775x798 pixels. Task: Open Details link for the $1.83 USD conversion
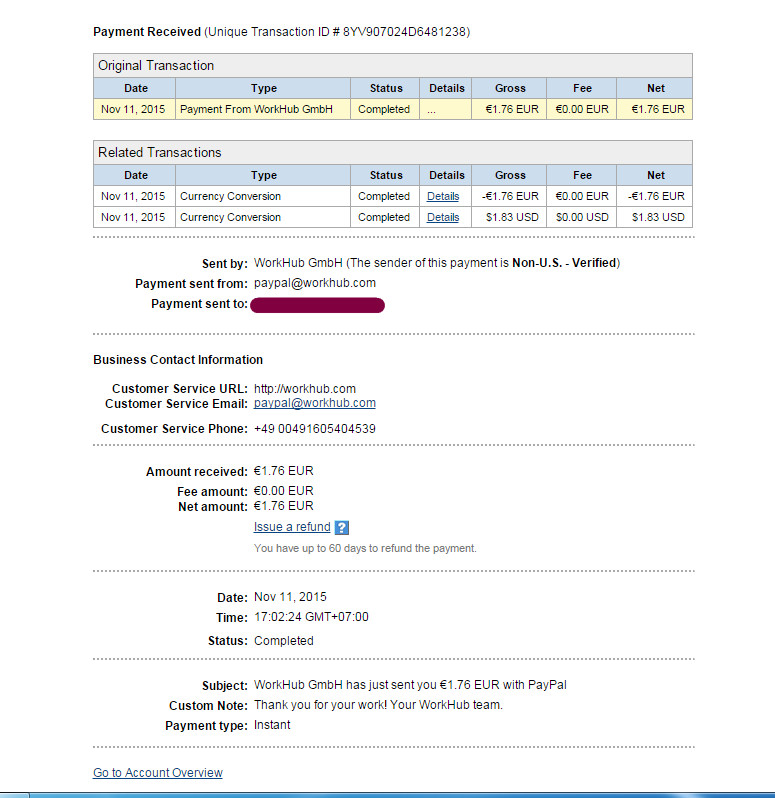(x=443, y=217)
